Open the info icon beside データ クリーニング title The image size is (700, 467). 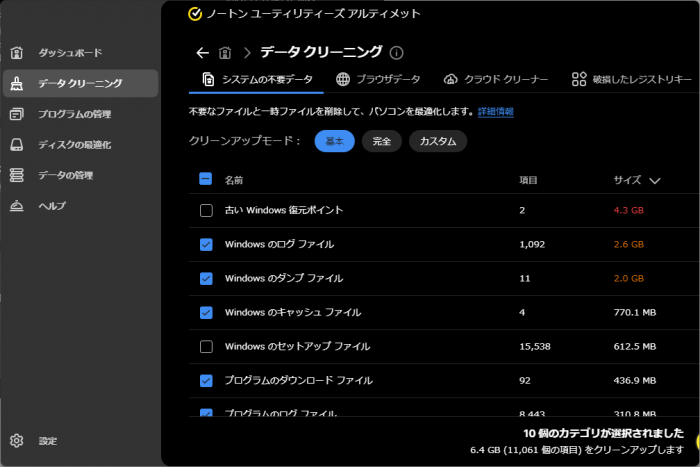click(x=396, y=53)
